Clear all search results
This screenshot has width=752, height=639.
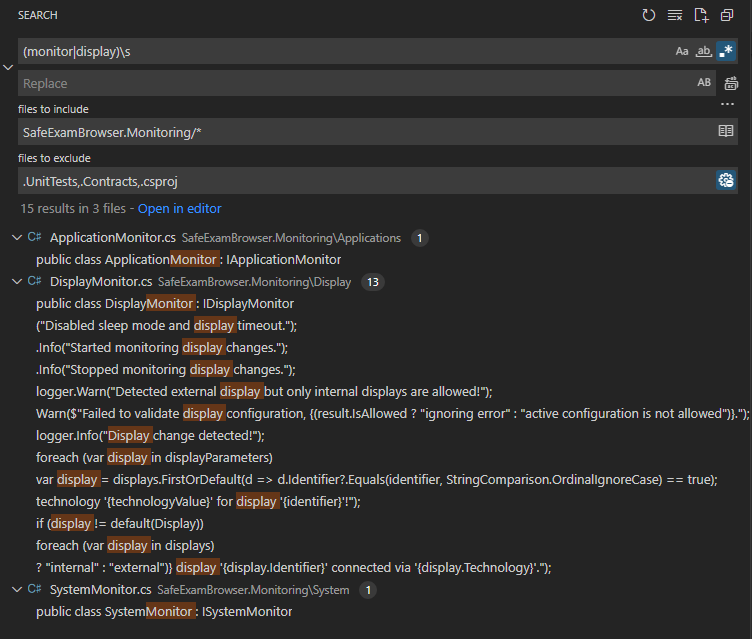click(x=675, y=15)
